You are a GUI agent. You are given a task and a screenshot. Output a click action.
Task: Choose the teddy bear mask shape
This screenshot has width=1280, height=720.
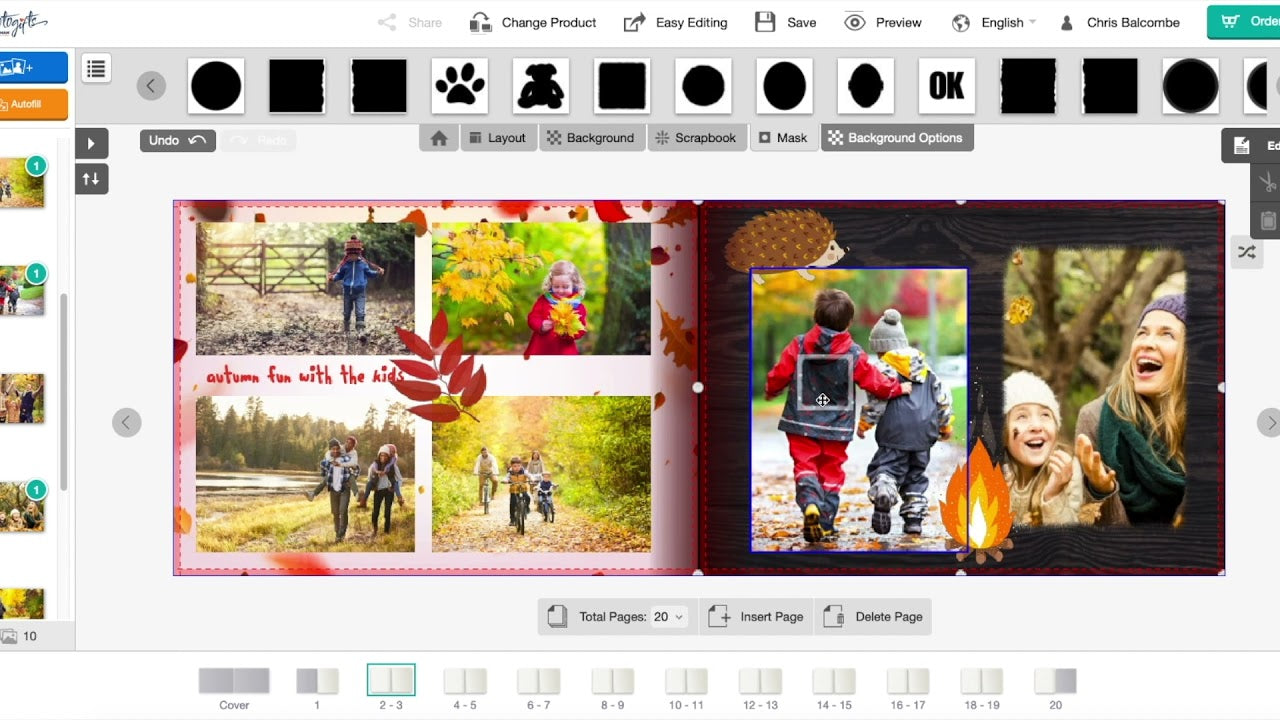pos(541,86)
